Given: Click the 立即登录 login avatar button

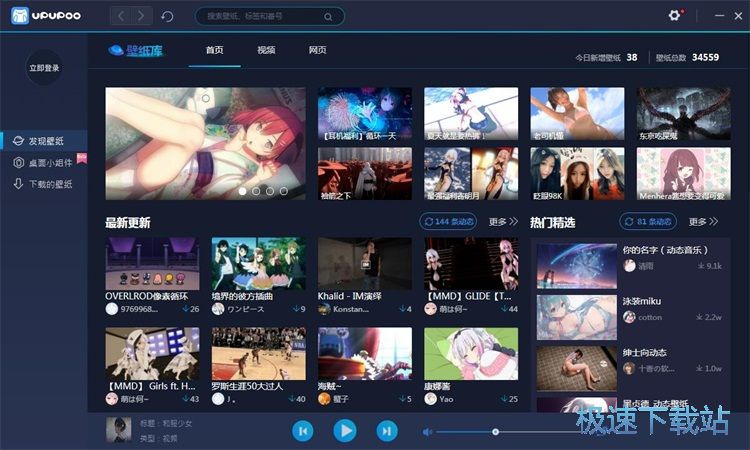Looking at the screenshot, I should coord(44,68).
